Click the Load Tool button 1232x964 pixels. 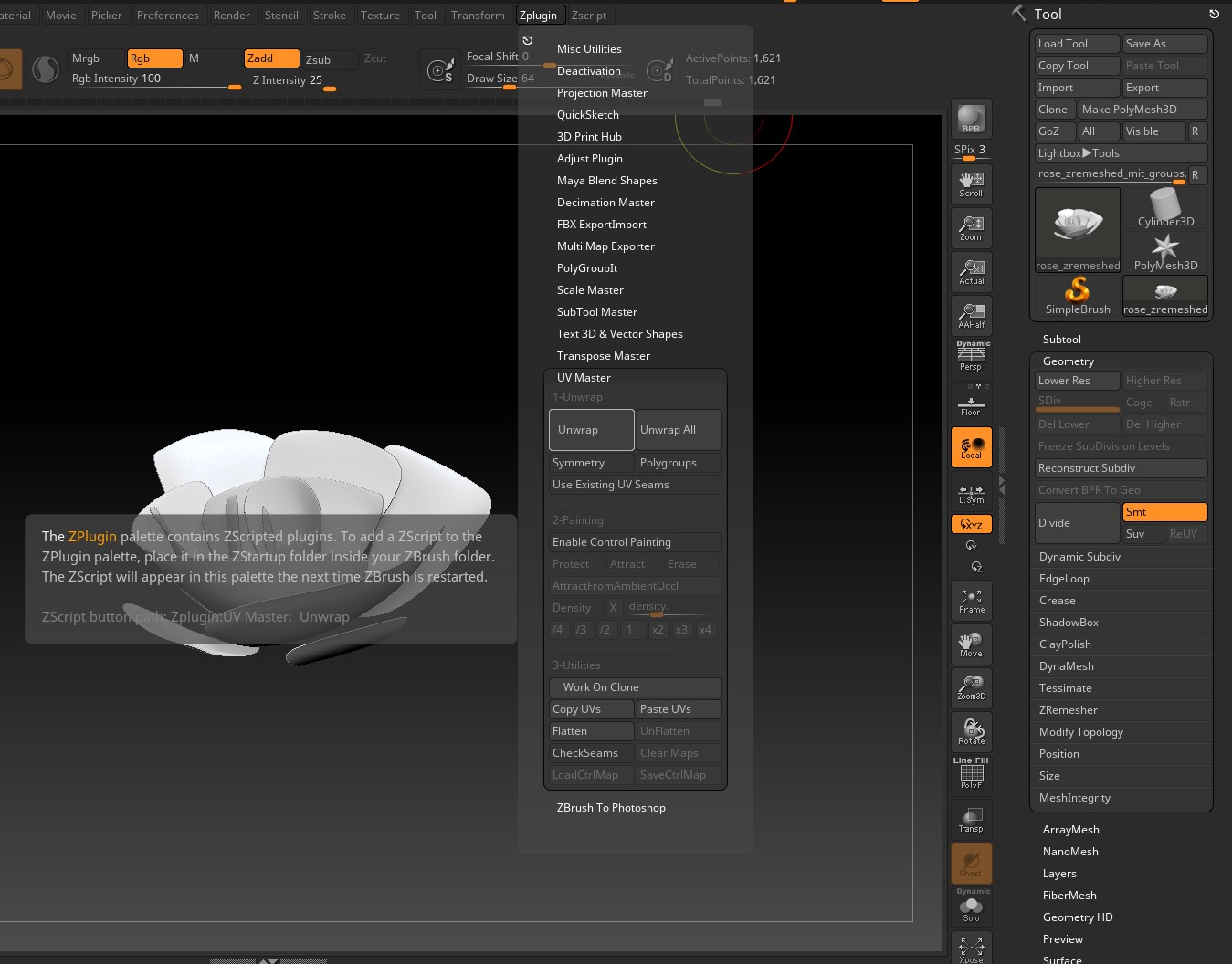click(x=1077, y=44)
